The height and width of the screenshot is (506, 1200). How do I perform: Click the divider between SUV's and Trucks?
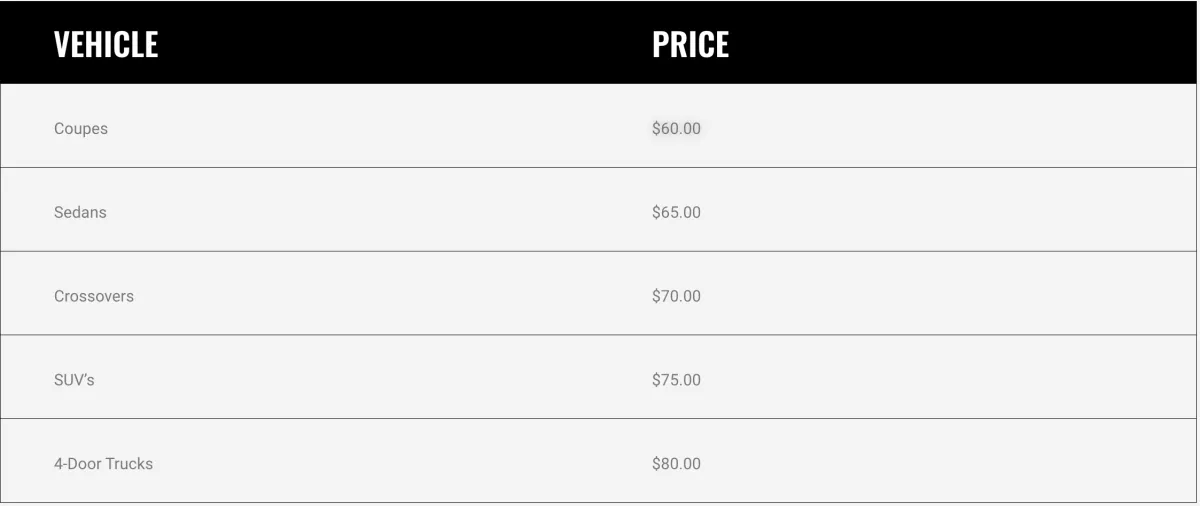[598, 418]
